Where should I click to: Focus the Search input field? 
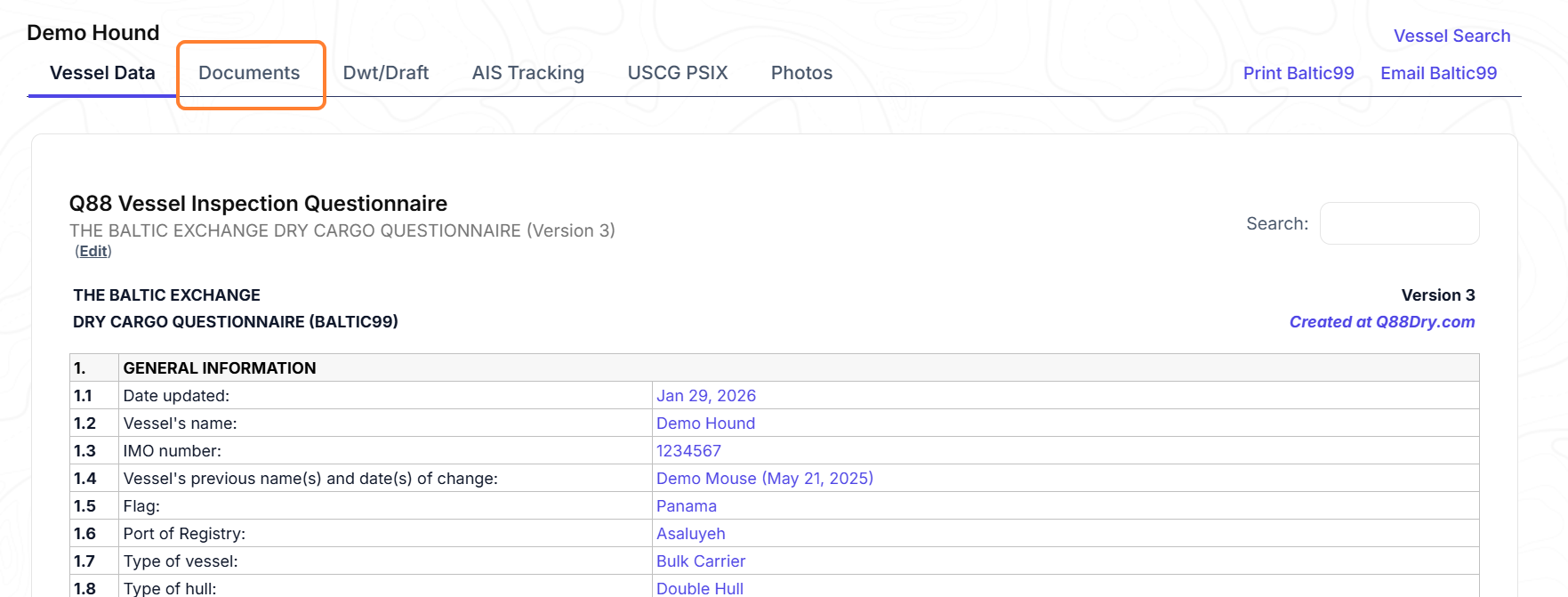(x=1399, y=223)
